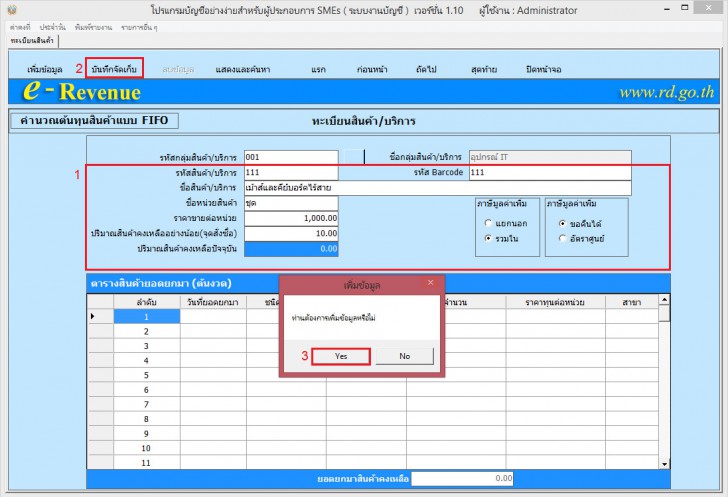Click the reorder point field showing 10.00

(291, 233)
